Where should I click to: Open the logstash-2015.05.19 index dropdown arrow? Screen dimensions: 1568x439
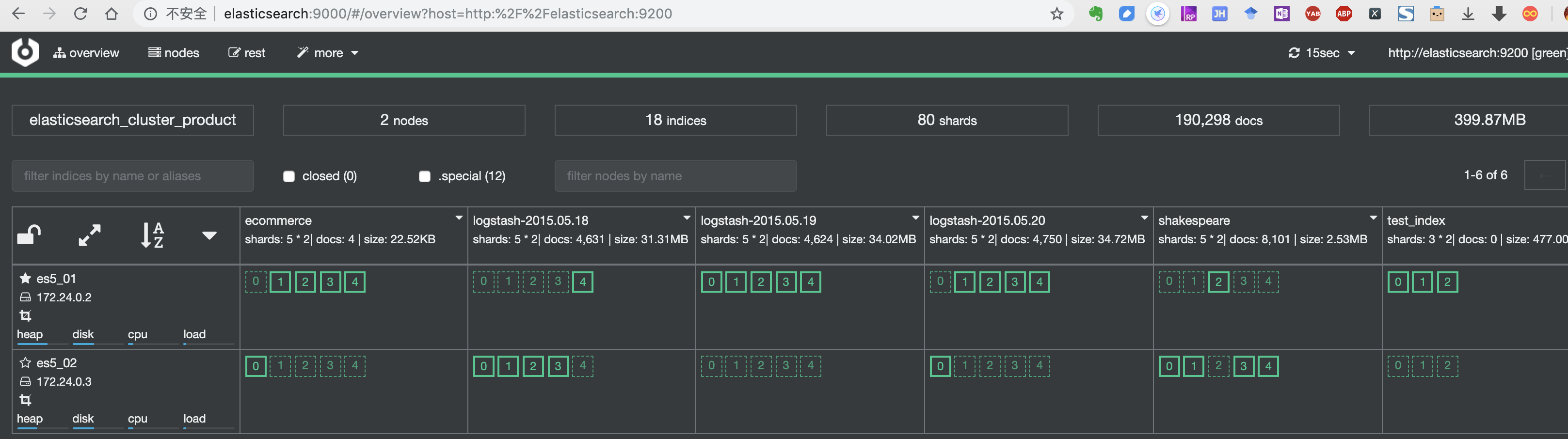[x=915, y=218]
